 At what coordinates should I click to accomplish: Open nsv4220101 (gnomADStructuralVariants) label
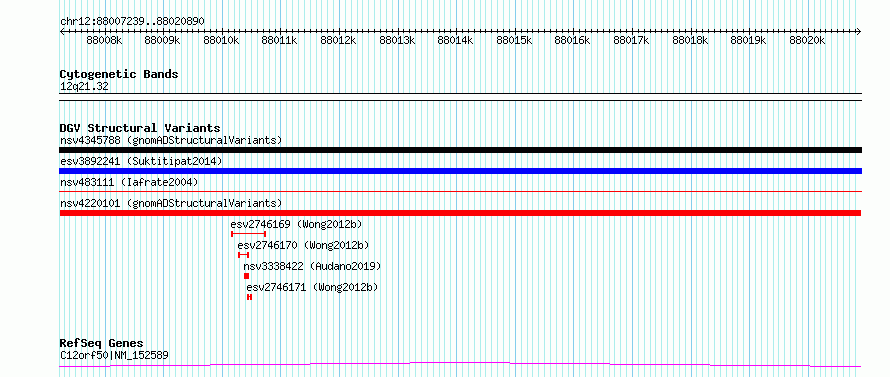point(171,203)
